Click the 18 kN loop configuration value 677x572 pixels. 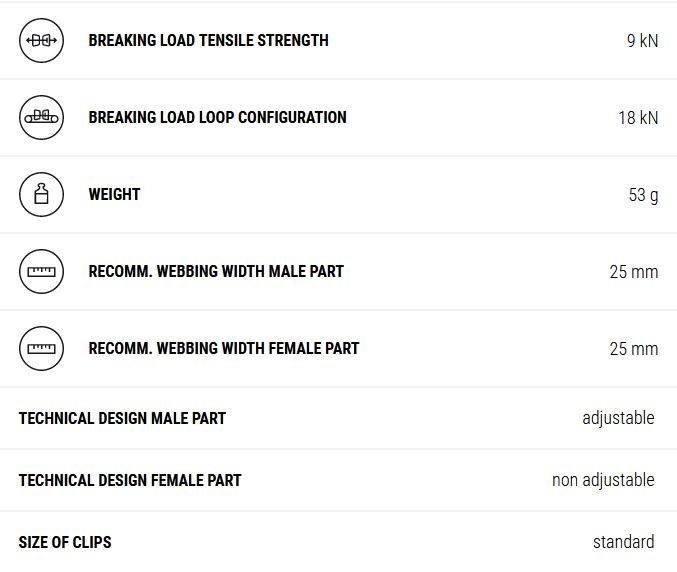coord(638,118)
